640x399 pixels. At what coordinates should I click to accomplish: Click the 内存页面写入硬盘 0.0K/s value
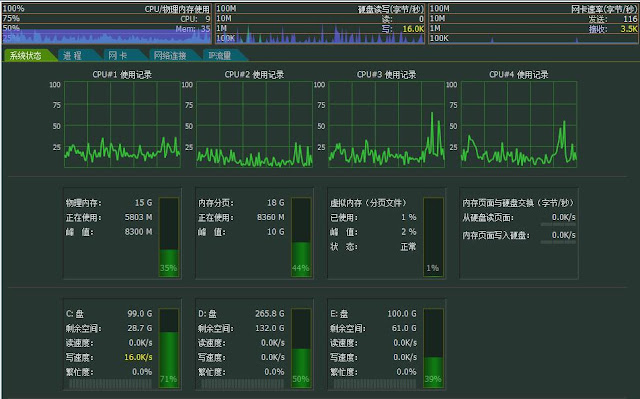(564, 235)
